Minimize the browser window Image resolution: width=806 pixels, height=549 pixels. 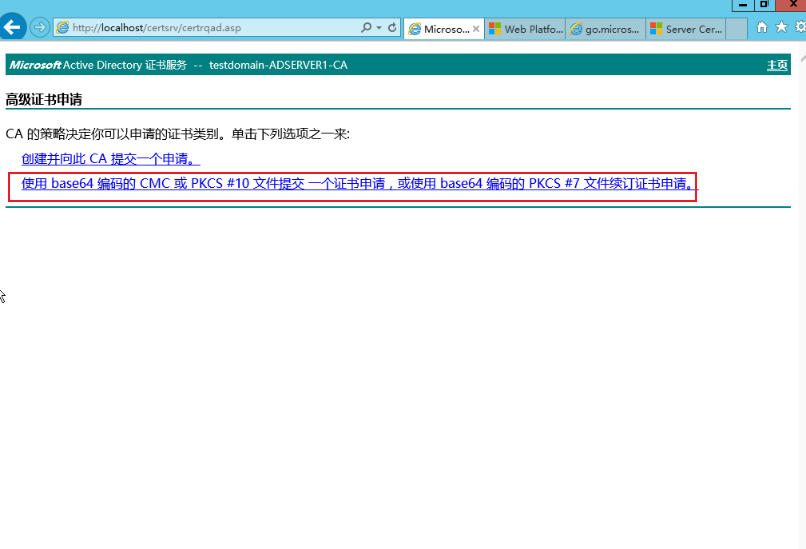pos(743,5)
